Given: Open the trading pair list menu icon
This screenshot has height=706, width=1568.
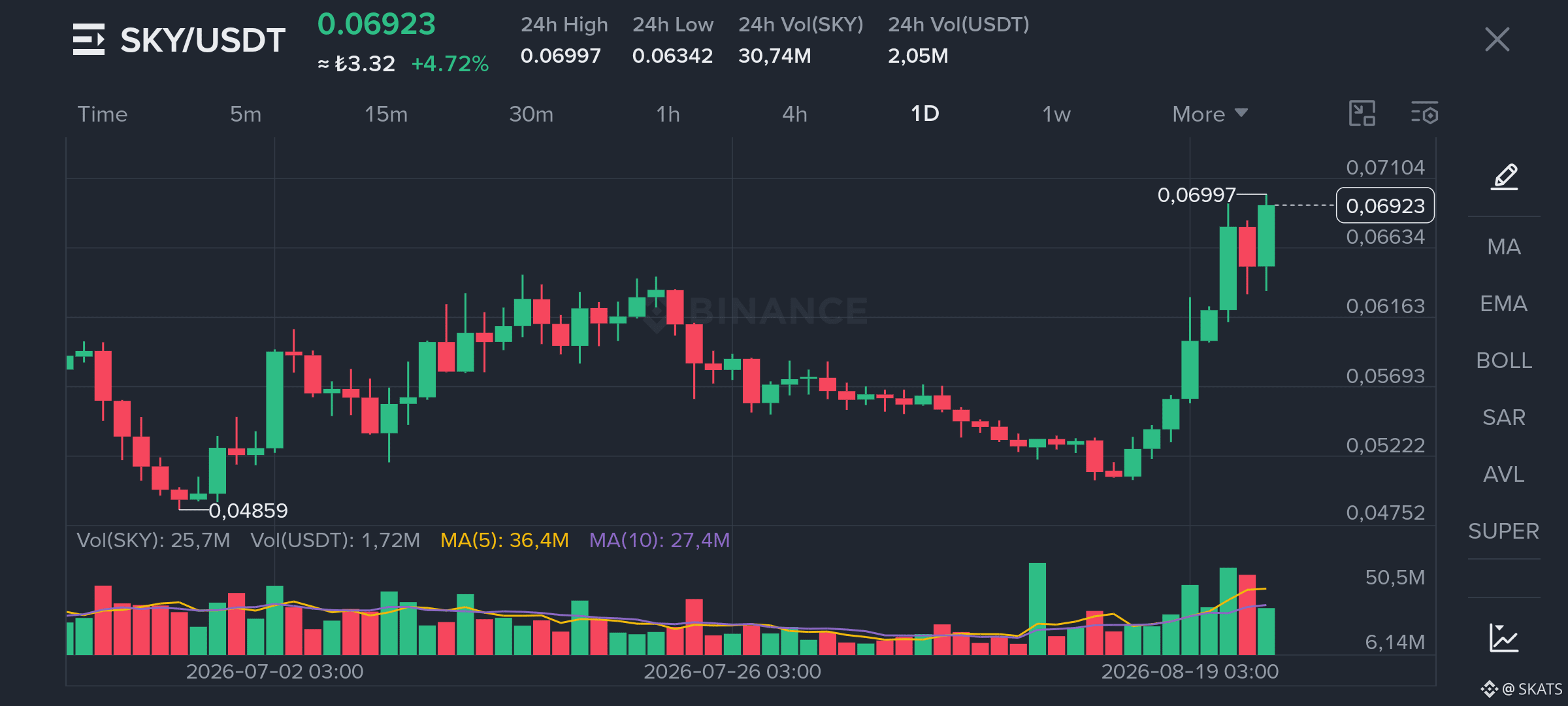Looking at the screenshot, I should point(89,39).
